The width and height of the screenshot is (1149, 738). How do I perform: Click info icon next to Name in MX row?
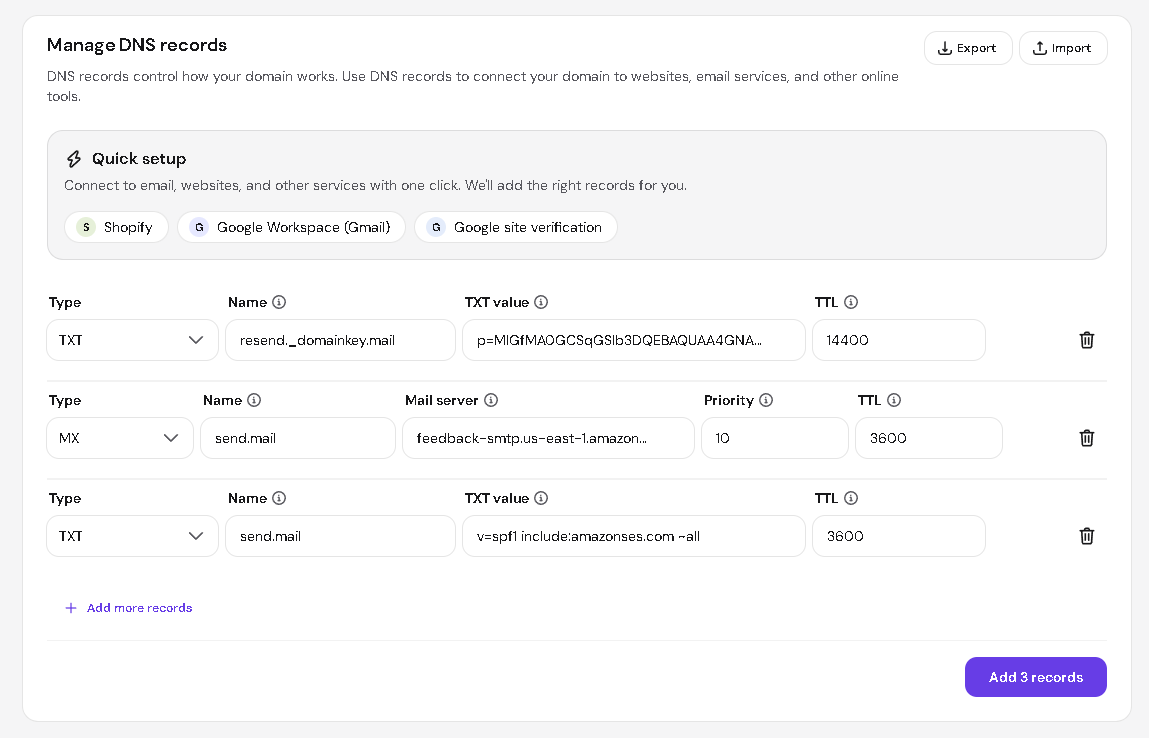point(254,400)
